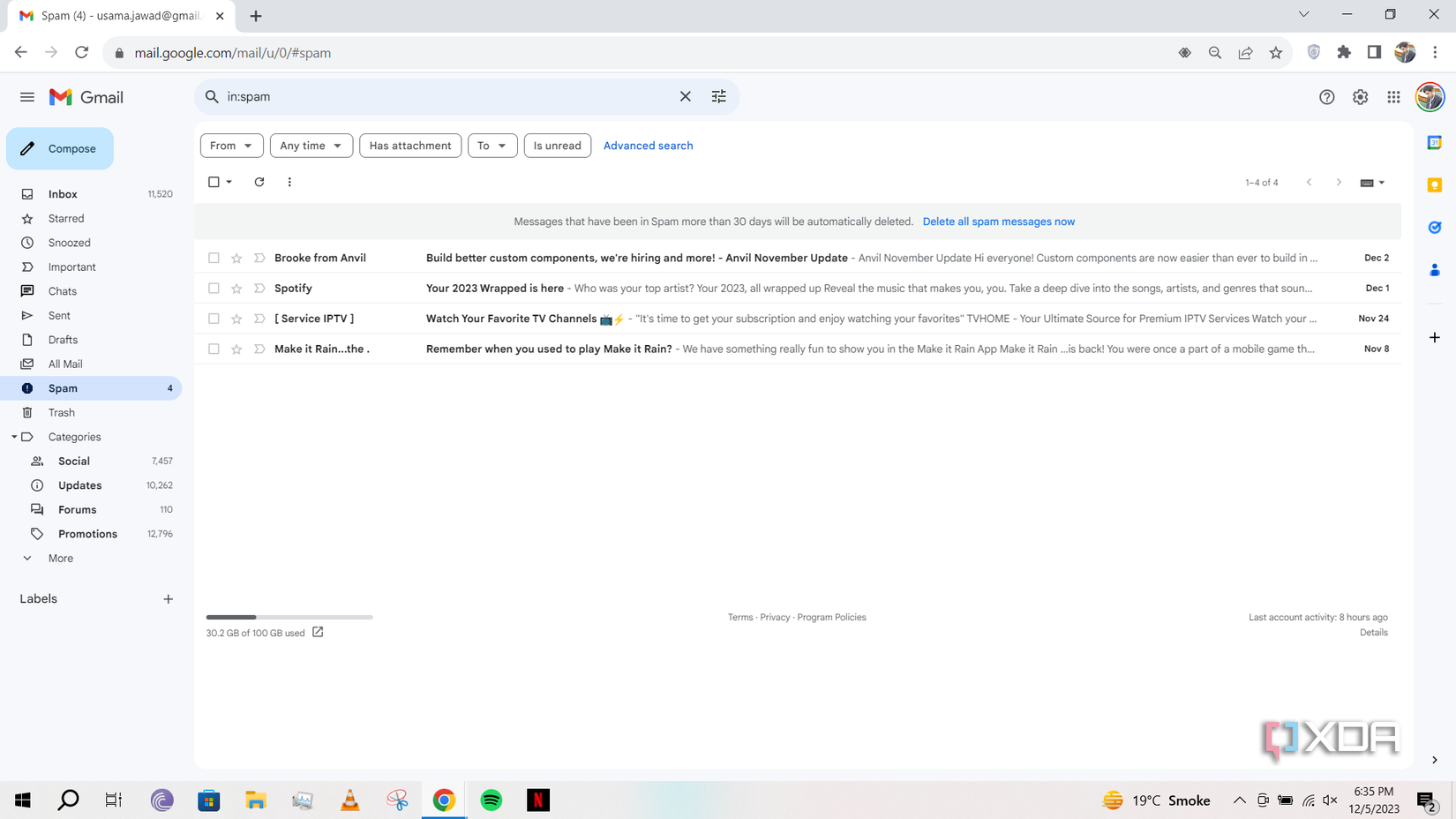The height and width of the screenshot is (819, 1456).
Task: Go to older messages page arrow
Action: (1339, 182)
